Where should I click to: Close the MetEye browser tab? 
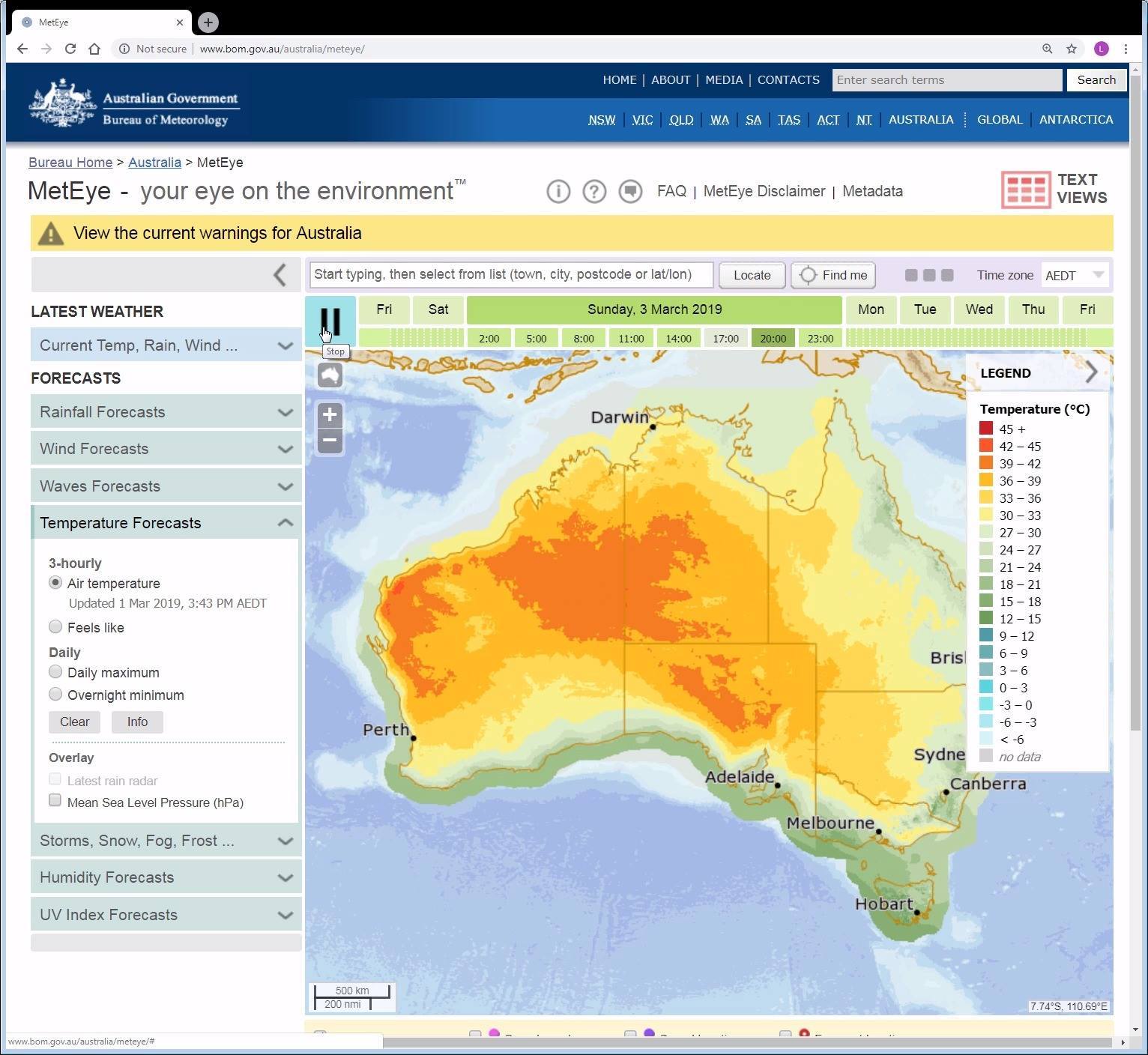180,22
